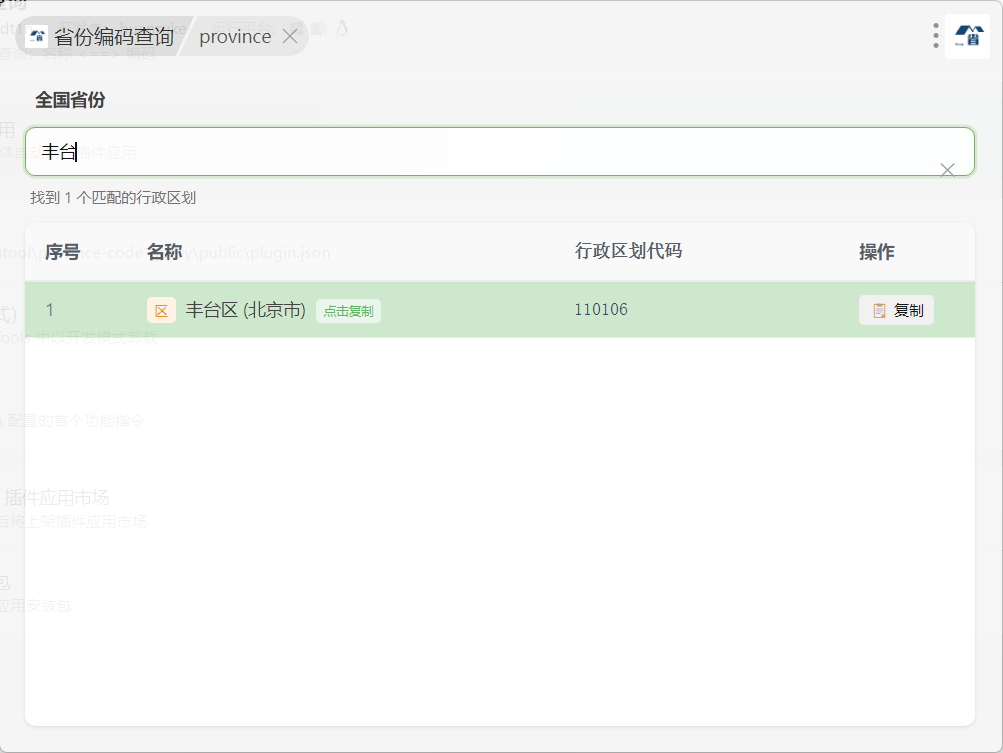The height and width of the screenshot is (753, 1003).
Task: Click the 全国省份 heading
Action: point(70,100)
